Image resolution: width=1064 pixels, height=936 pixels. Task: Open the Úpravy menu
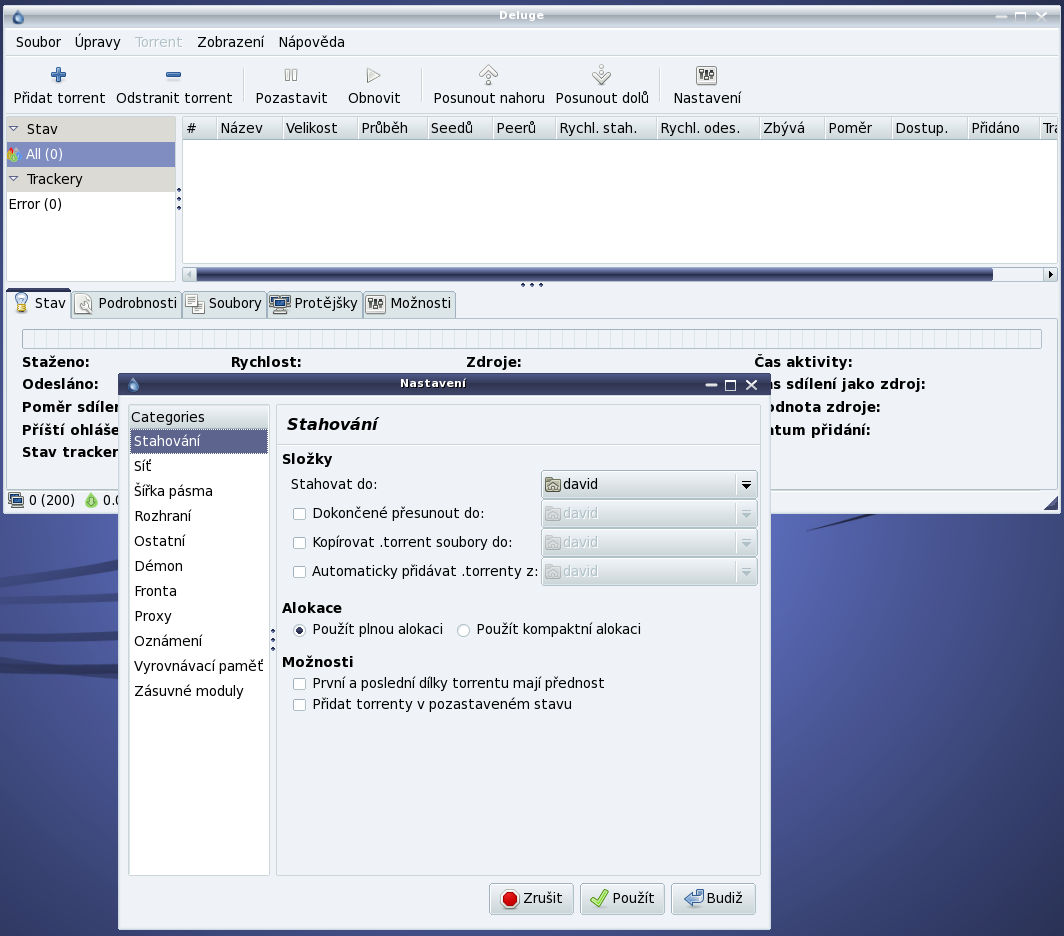98,42
